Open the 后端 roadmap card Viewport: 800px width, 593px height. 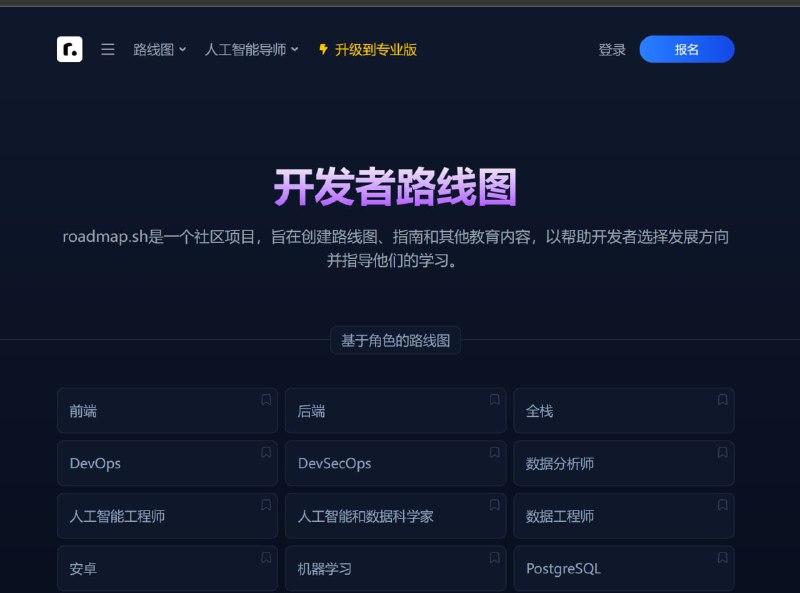pyautogui.click(x=395, y=410)
